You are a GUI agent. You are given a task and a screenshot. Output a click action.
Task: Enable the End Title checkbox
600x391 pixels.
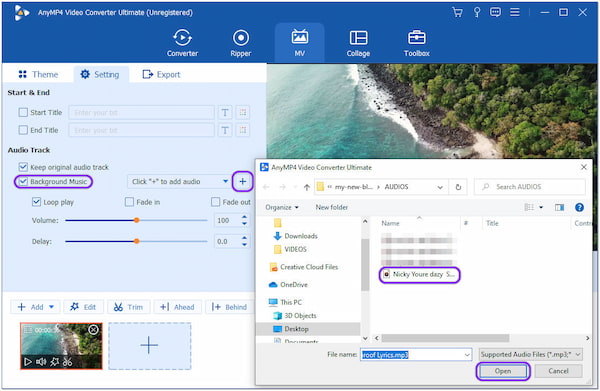point(23,130)
